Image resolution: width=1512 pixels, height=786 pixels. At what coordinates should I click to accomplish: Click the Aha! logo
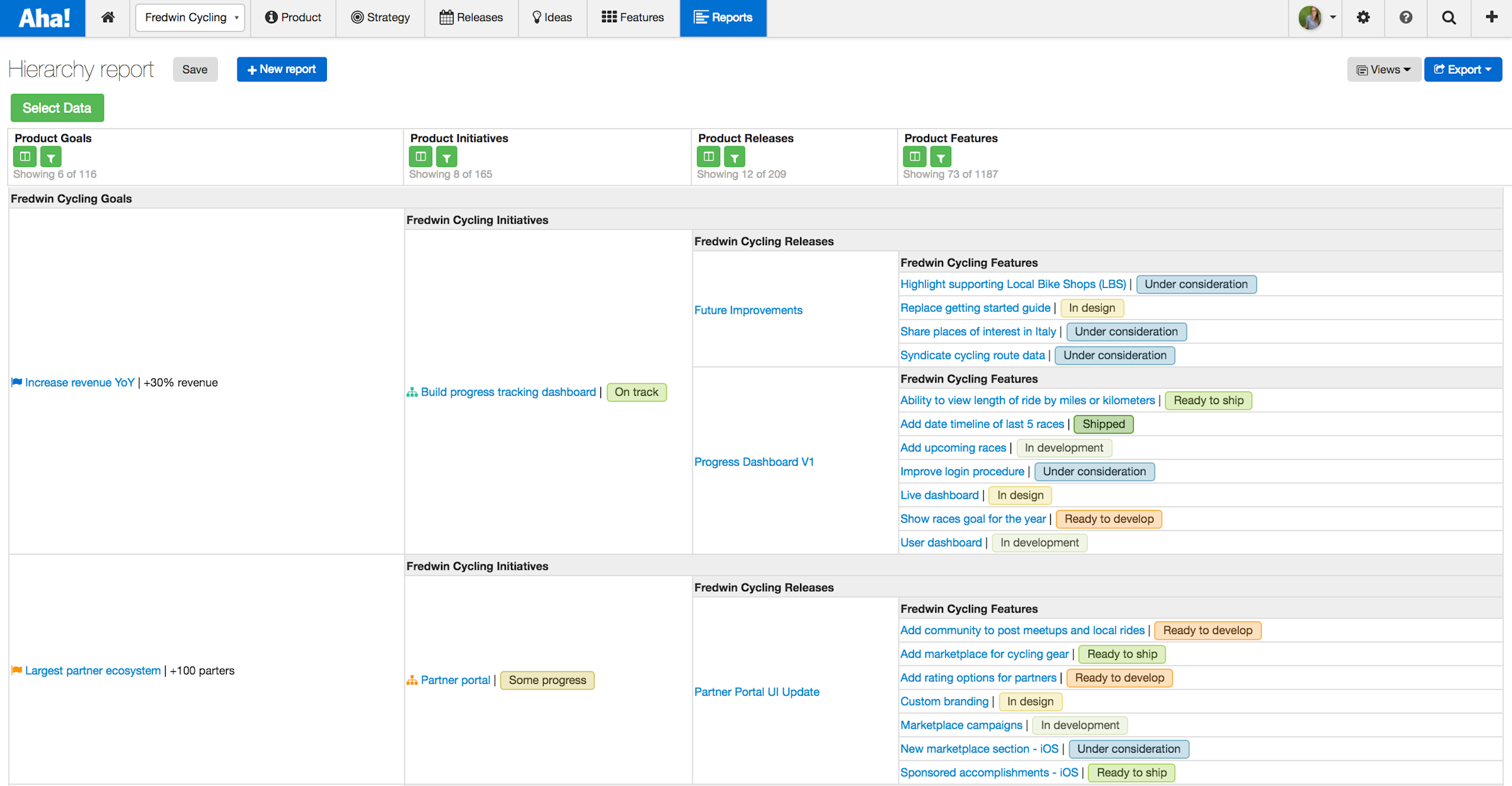(43, 18)
